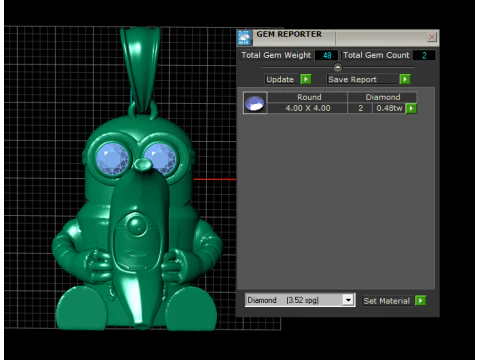Viewport: 480px width, 360px height.
Task: Click the Total Gem Count value field
Action: 424,55
